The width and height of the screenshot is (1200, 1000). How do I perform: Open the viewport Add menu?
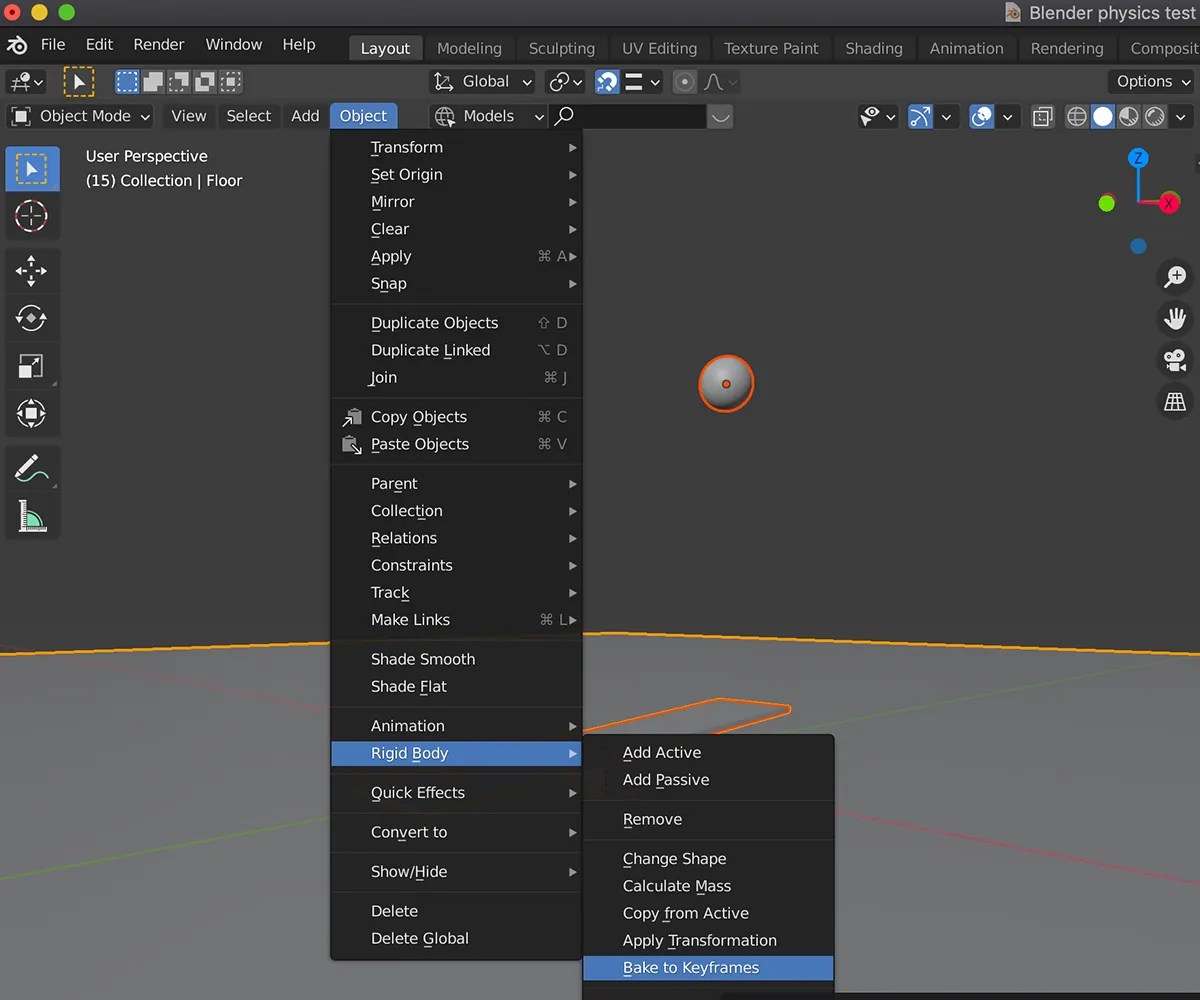pos(305,117)
